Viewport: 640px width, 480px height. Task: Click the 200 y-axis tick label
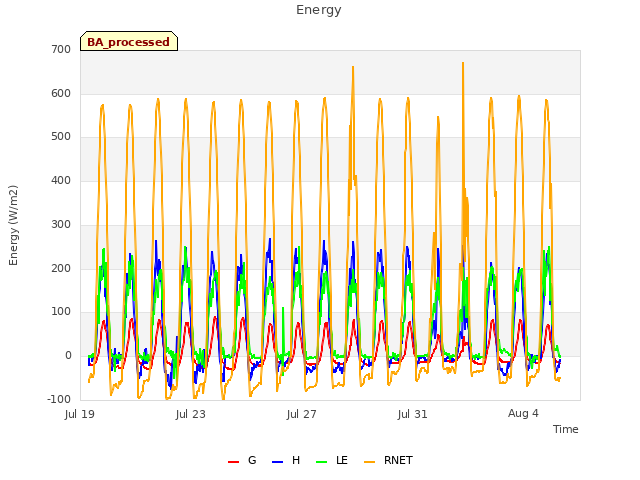click(61, 268)
